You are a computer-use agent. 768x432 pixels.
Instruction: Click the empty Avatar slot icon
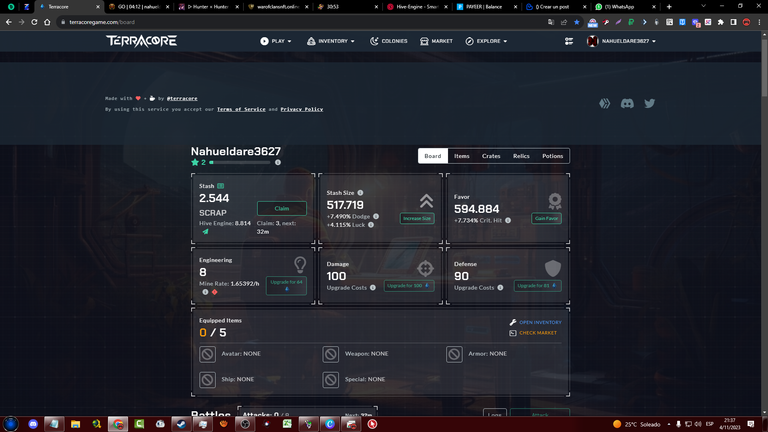pos(207,354)
